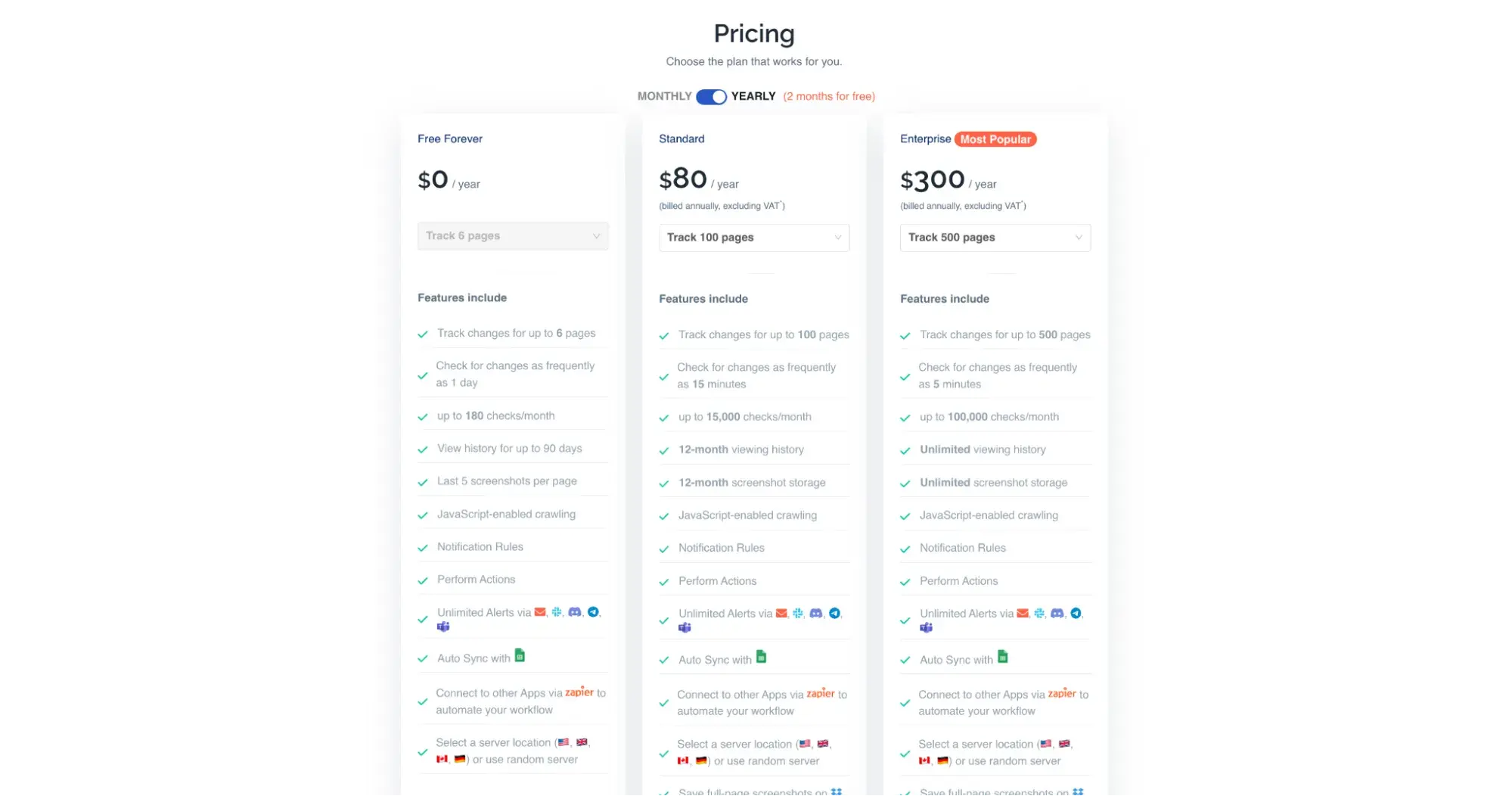Open the Track 6 pages dropdown
1512x796 pixels.
click(x=513, y=235)
